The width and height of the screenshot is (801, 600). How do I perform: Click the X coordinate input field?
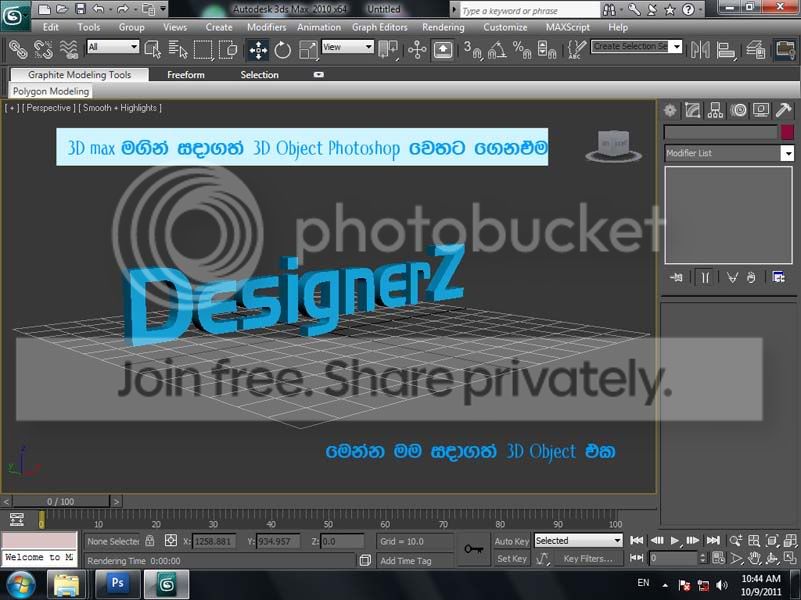(x=214, y=541)
